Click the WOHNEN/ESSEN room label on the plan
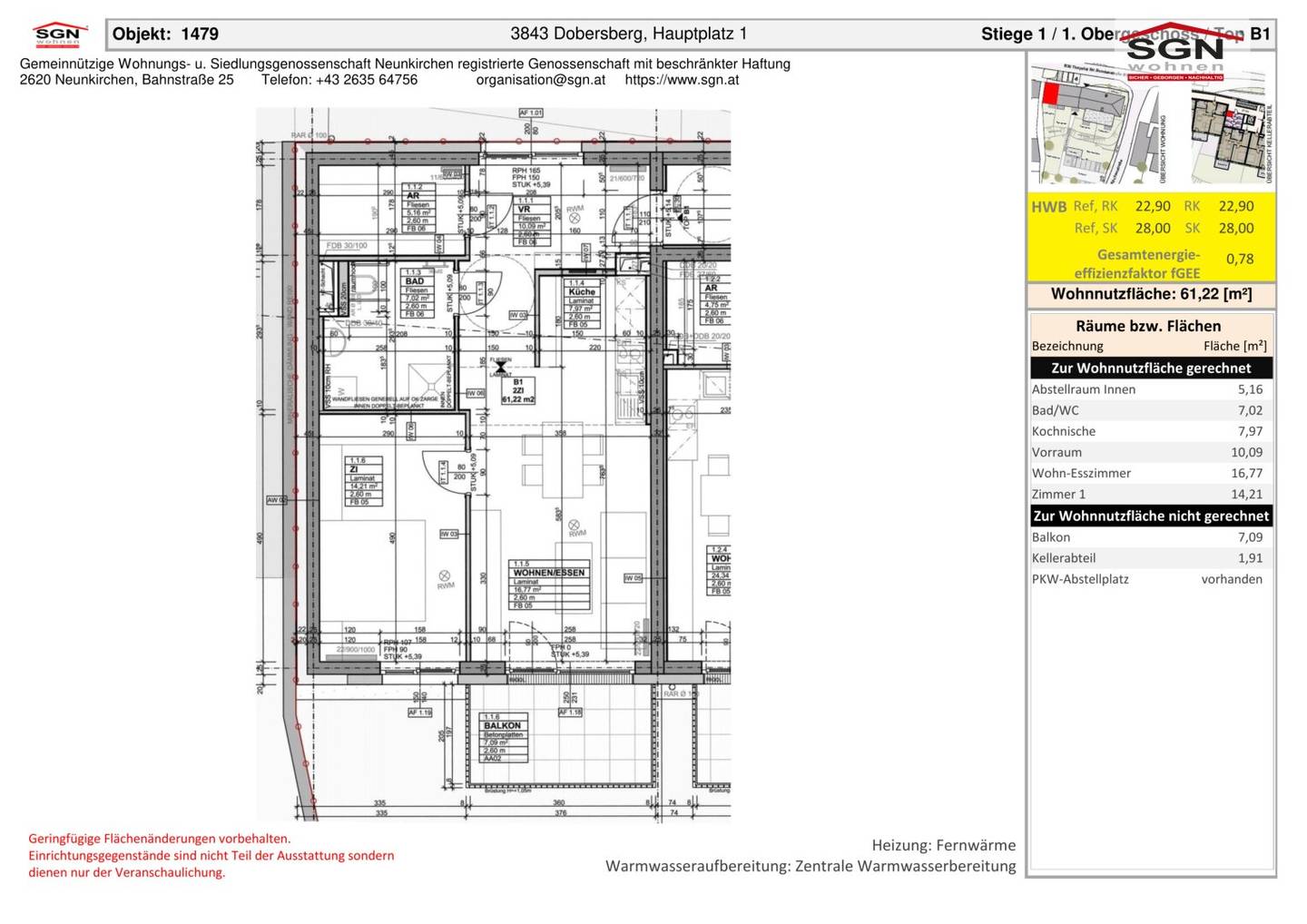Screen dimensions: 1307x924 click(549, 585)
